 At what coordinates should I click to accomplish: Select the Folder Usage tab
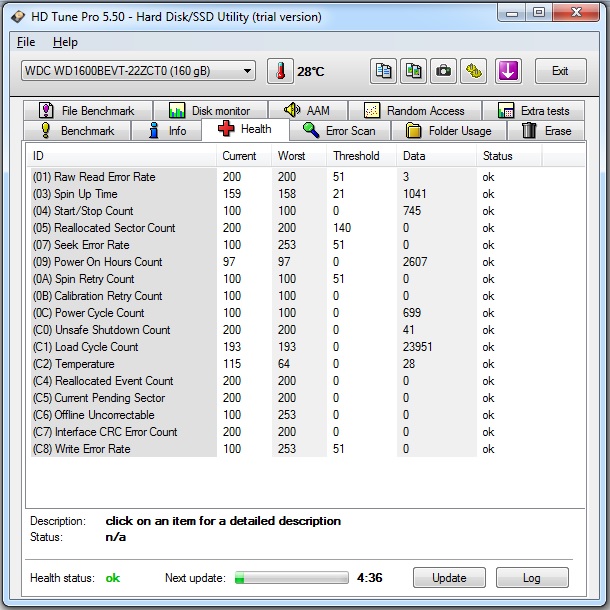(x=449, y=131)
